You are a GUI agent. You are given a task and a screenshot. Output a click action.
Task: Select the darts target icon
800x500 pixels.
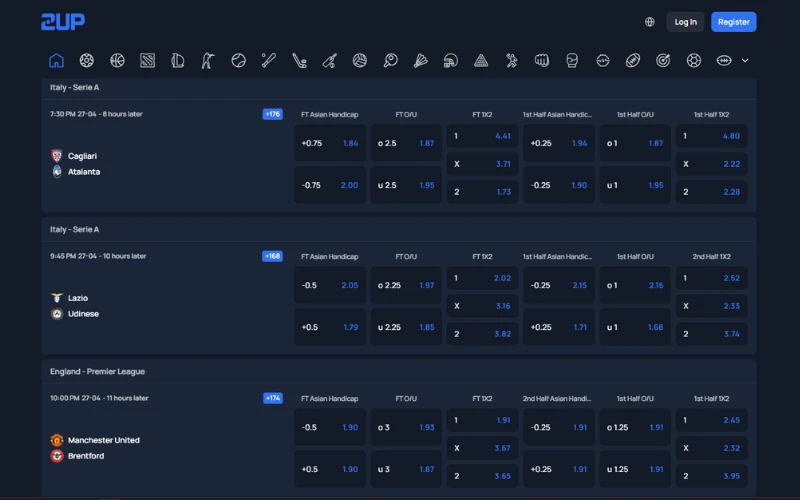663,60
